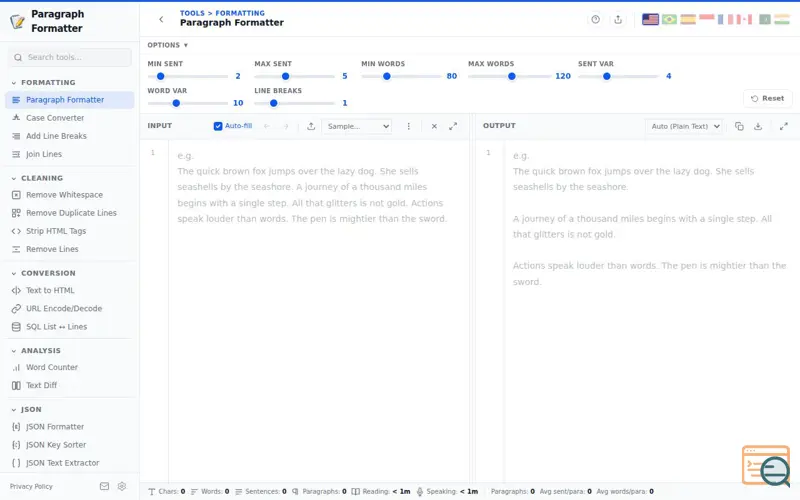The height and width of the screenshot is (500, 800).
Task: Upload a file into the Input panel
Action: (311, 126)
